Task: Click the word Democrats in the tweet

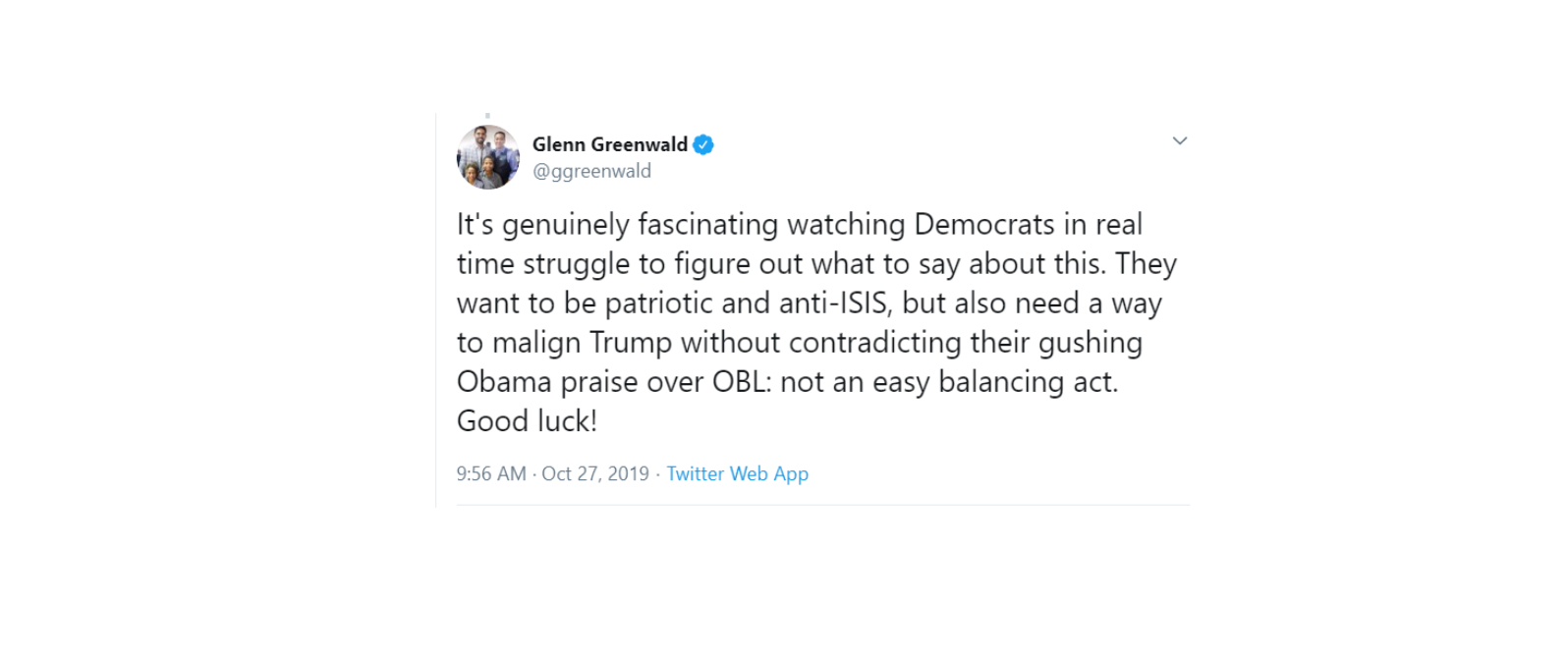Action: pyautogui.click(x=984, y=225)
